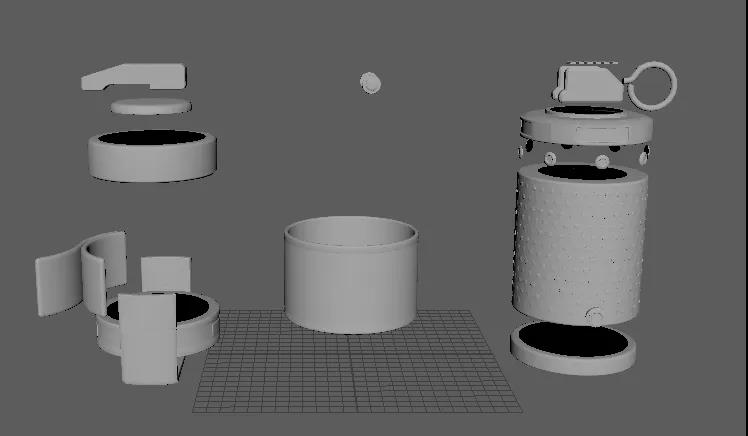This screenshot has width=748, height=436.
Task: Select the dimpled cylinder body on the right
Action: [580, 245]
